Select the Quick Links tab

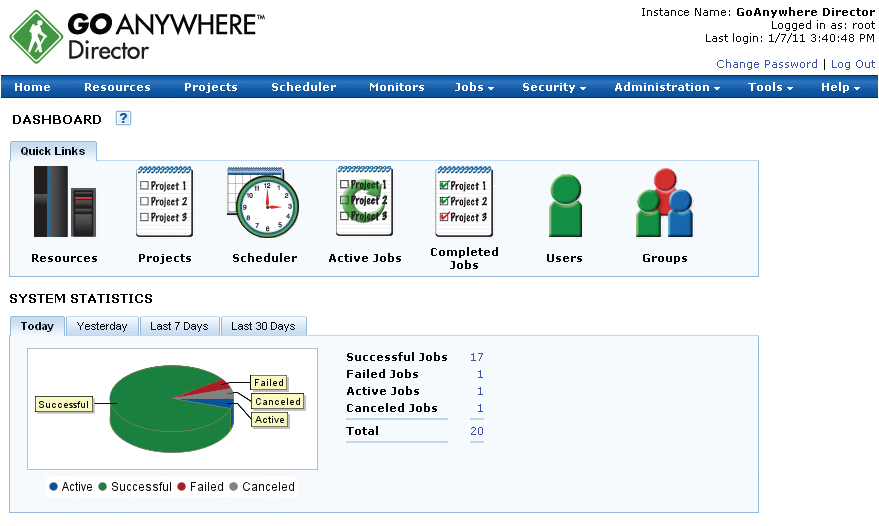click(x=53, y=151)
